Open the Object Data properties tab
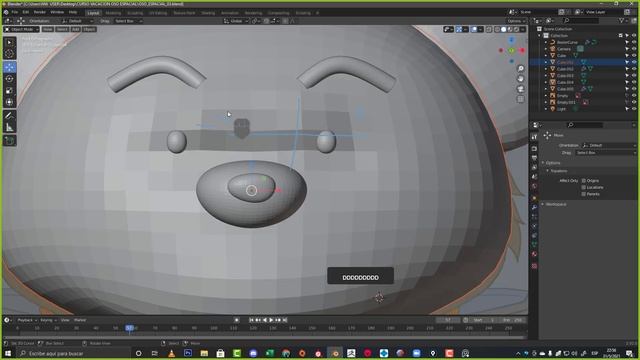Viewport: 640px width, 360px height. tap(534, 244)
